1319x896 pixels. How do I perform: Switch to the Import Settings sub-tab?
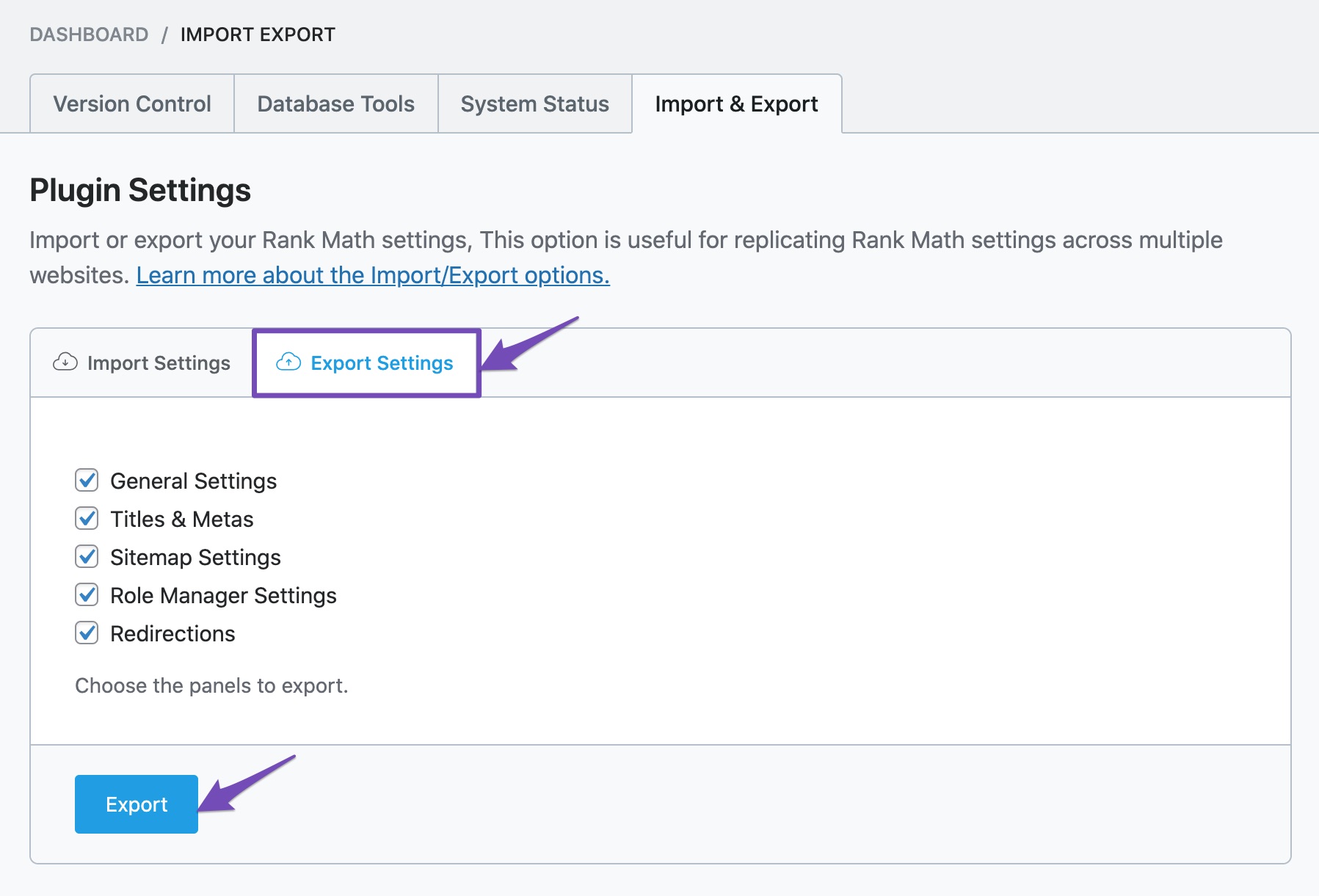tap(142, 363)
